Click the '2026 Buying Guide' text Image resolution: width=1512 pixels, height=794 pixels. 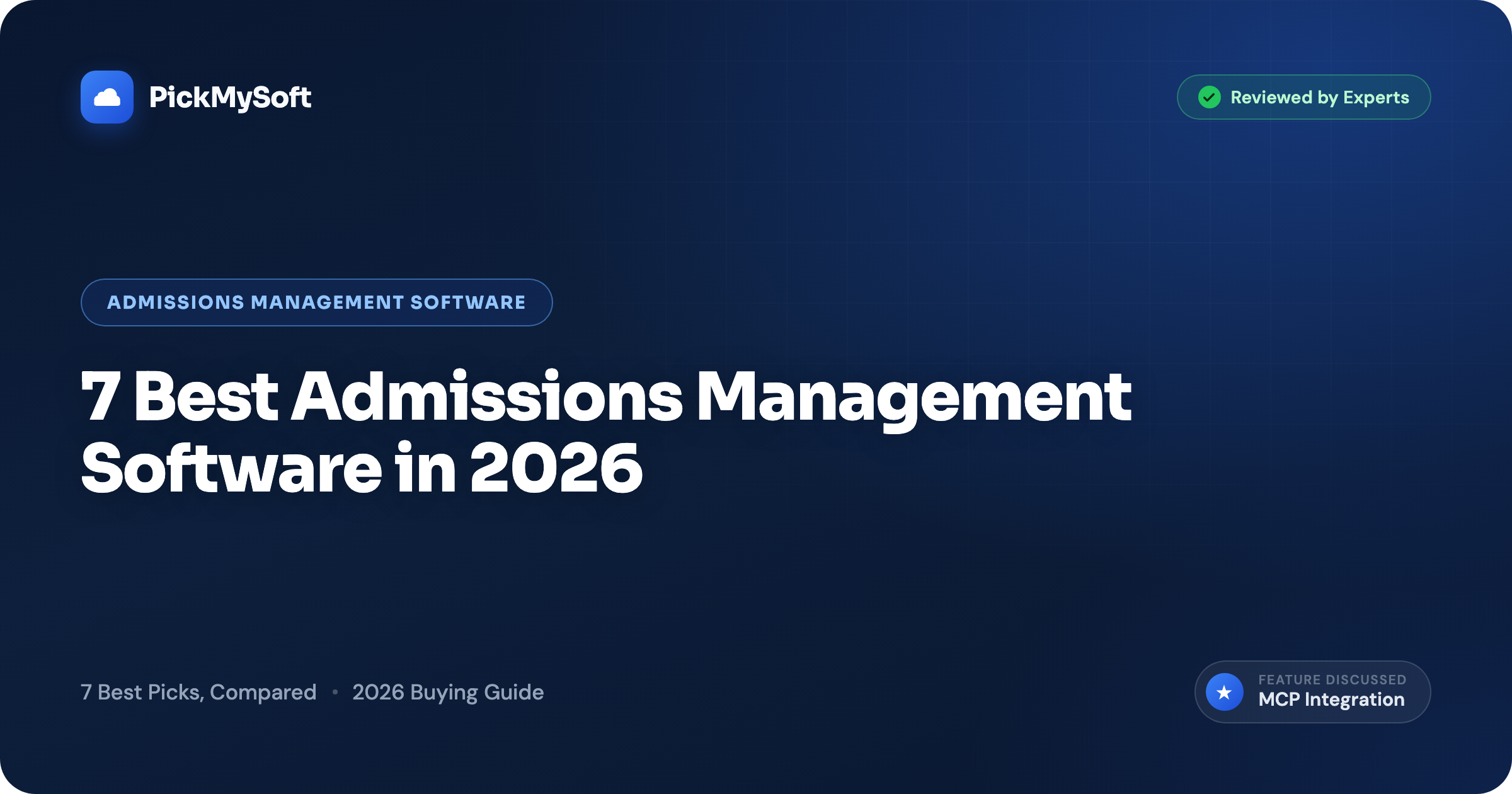click(x=448, y=692)
